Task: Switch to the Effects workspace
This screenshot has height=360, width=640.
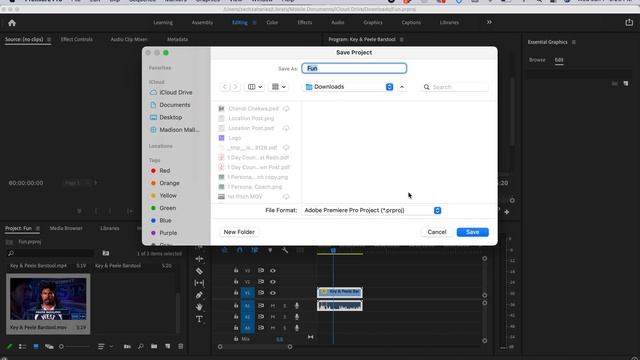Action: click(304, 22)
